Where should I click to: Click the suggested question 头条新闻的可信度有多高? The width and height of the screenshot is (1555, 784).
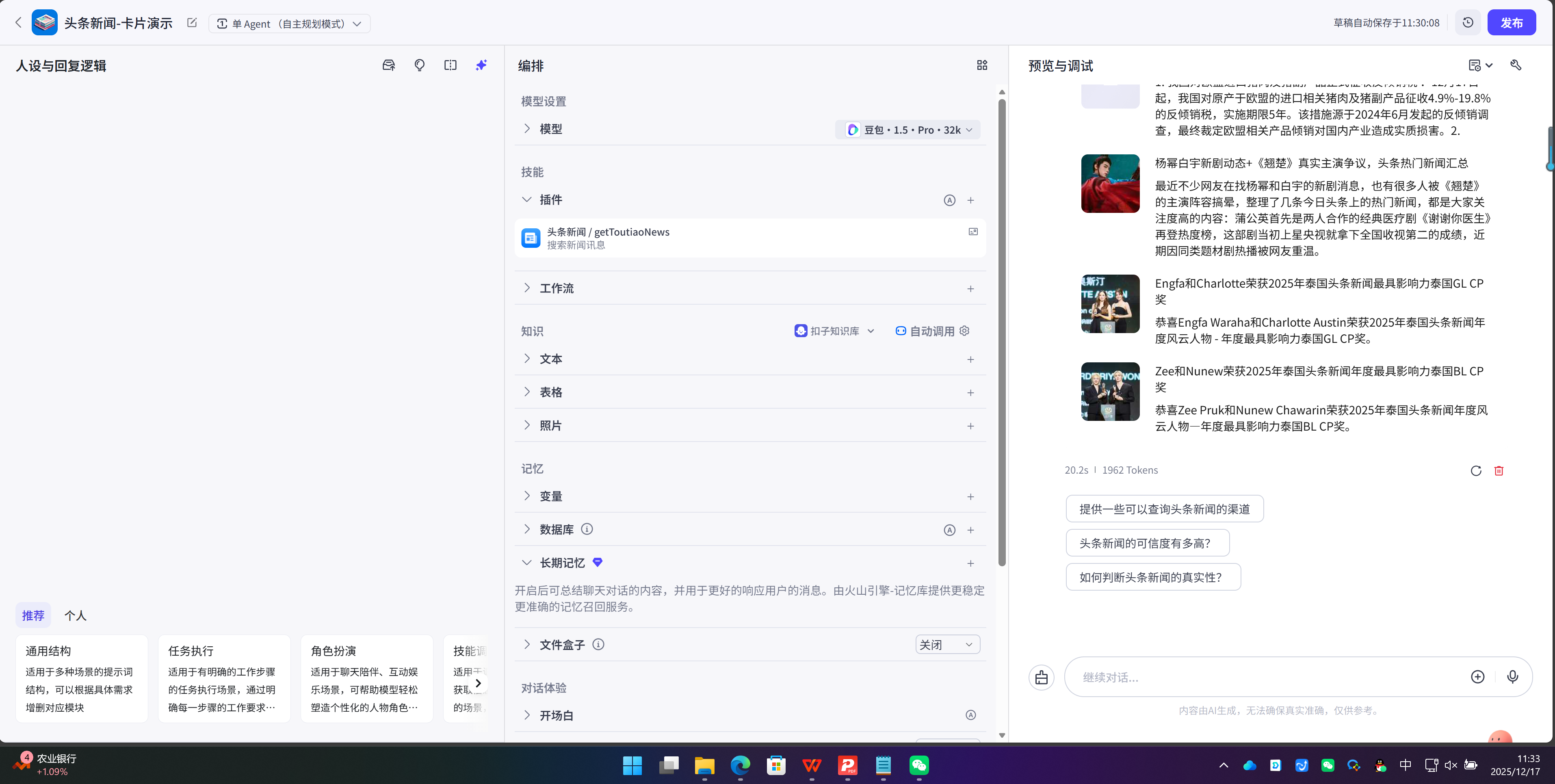(x=1146, y=543)
